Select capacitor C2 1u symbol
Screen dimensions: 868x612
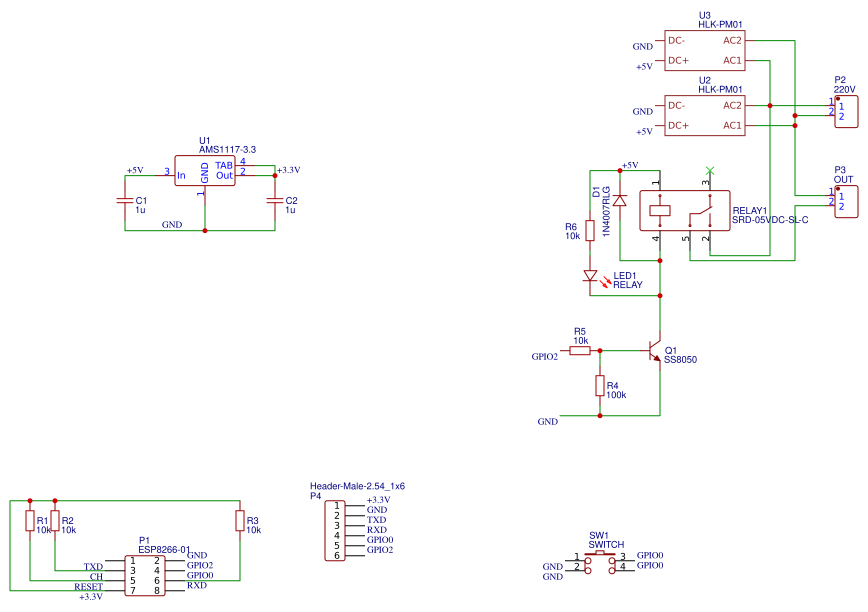pyautogui.click(x=275, y=200)
